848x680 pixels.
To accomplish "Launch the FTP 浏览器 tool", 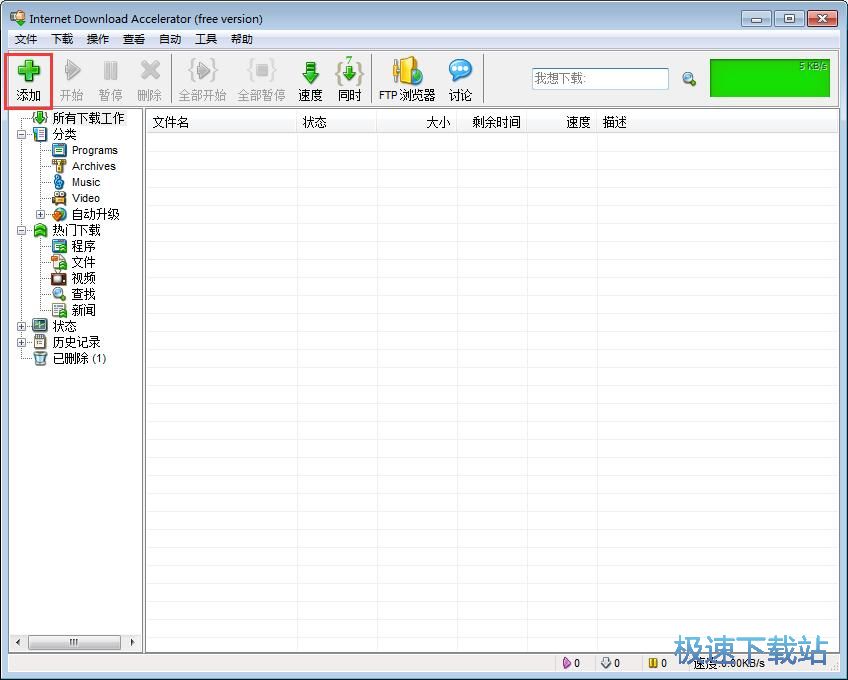I will coord(407,71).
